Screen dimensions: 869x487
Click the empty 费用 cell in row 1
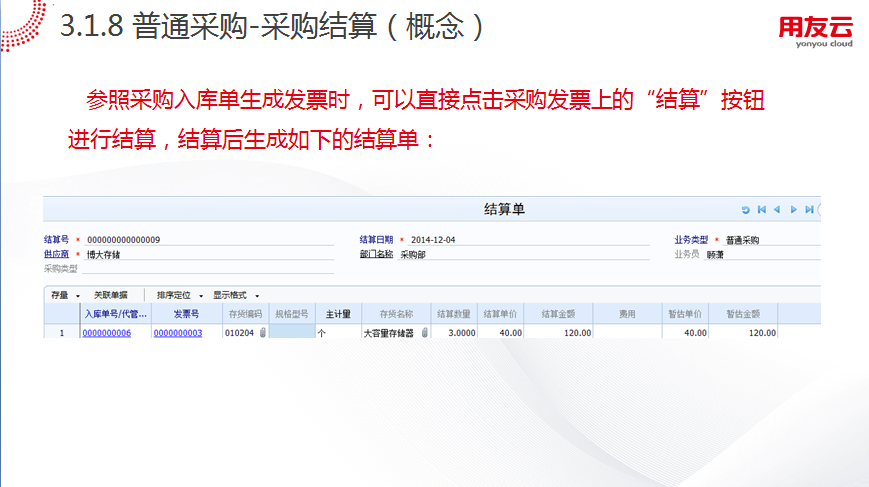click(627, 331)
